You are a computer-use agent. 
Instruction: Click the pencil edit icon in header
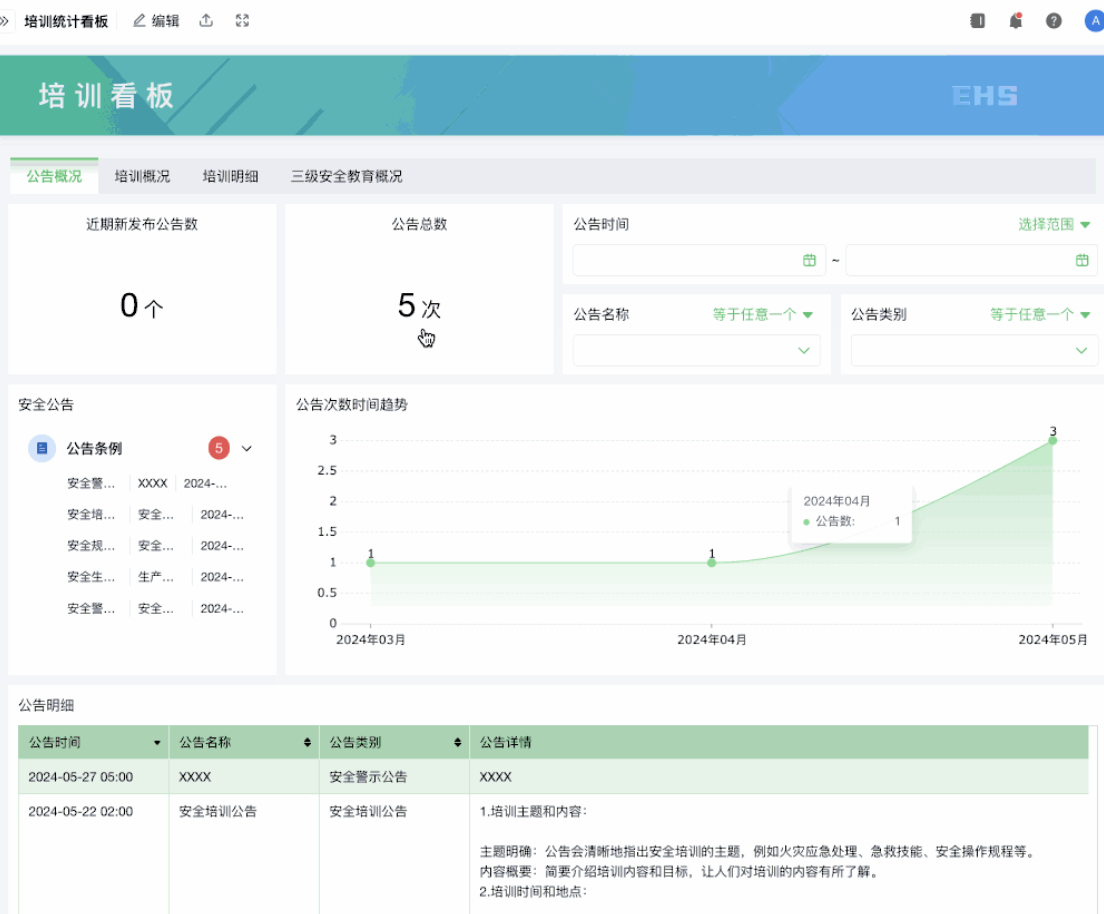[x=139, y=21]
